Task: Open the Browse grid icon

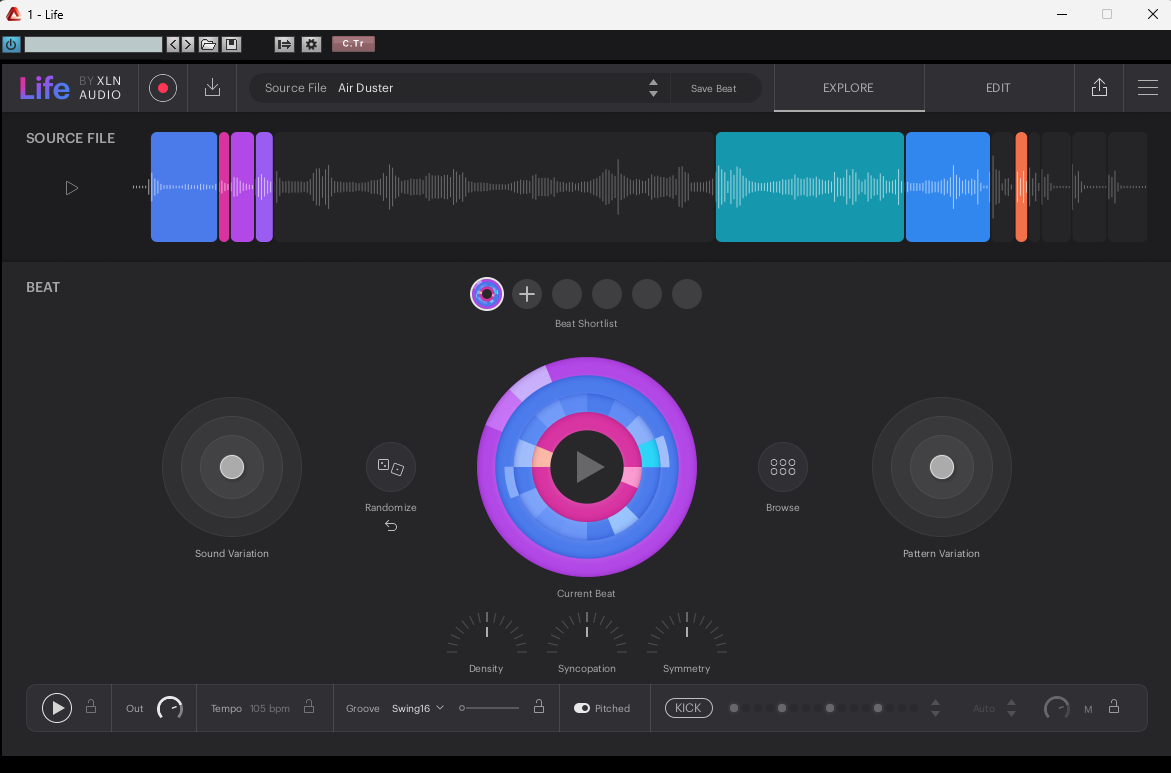Action: (783, 467)
